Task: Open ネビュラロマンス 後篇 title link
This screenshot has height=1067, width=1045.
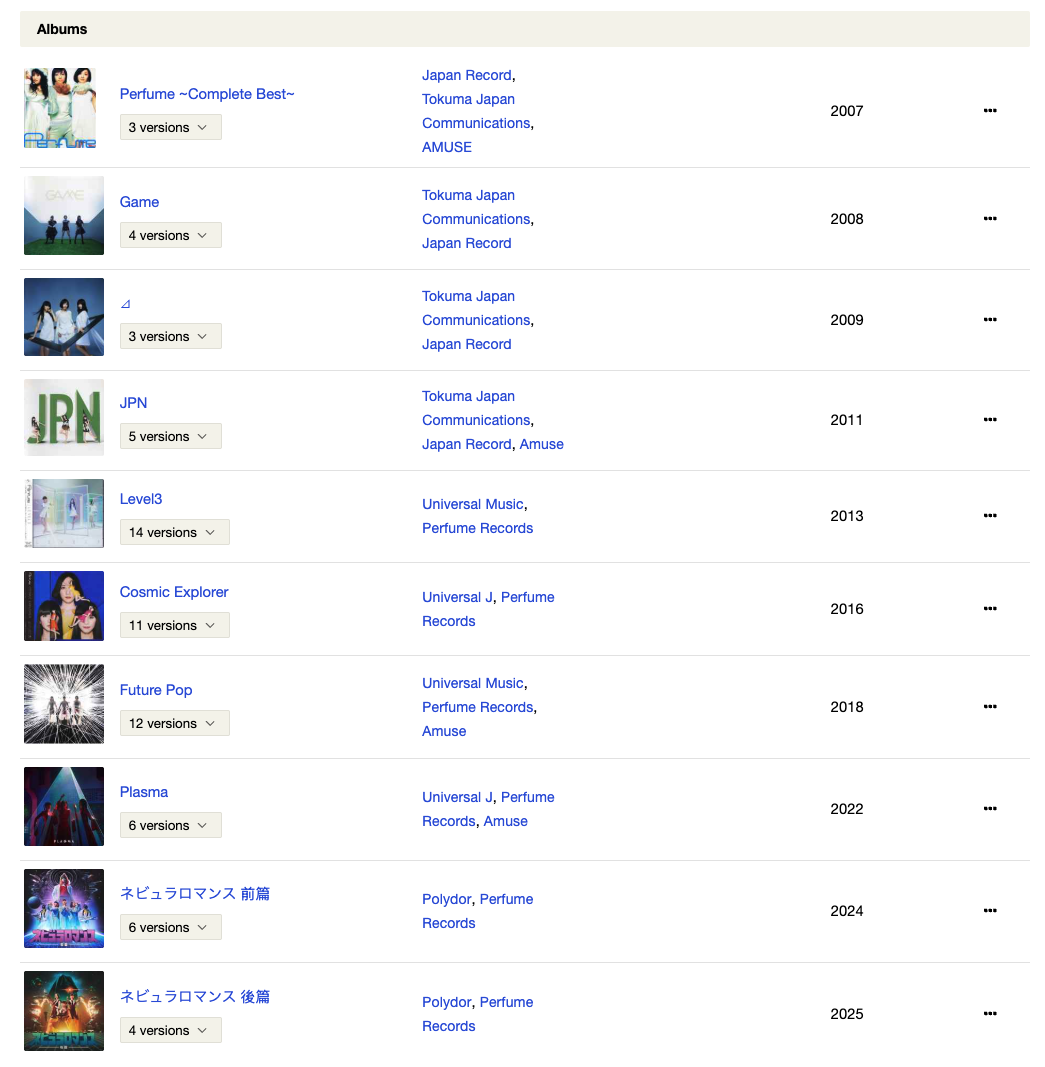Action: coord(195,996)
